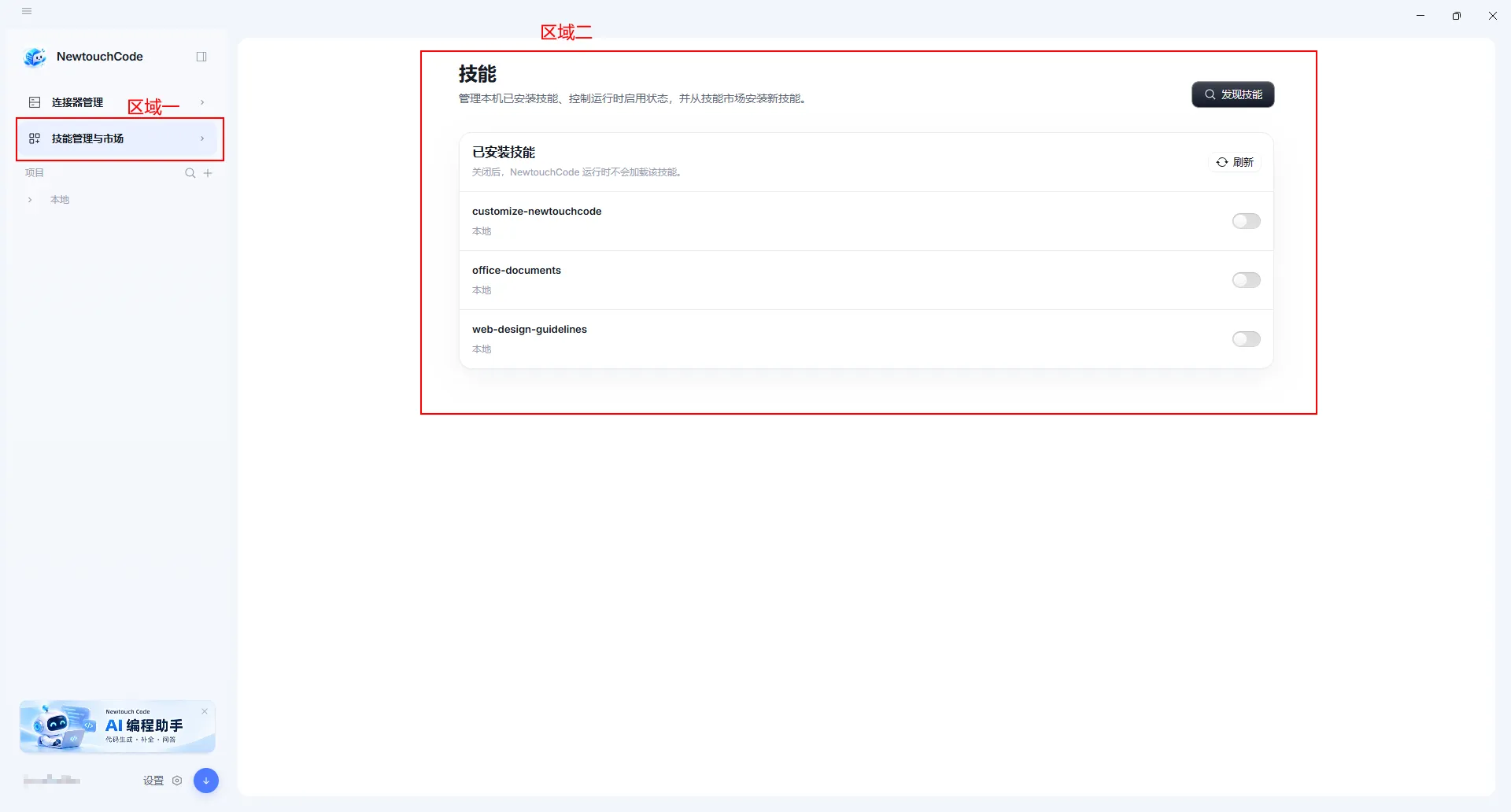The height and width of the screenshot is (812, 1511).
Task: Click the AI 编程助手 promo banner
Action: pyautogui.click(x=117, y=726)
